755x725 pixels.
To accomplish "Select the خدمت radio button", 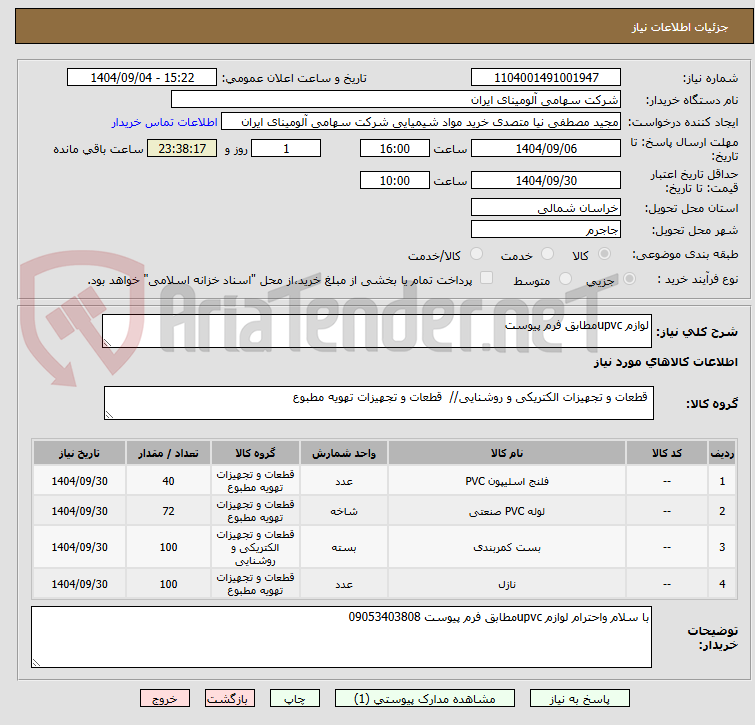I will [x=547, y=254].
